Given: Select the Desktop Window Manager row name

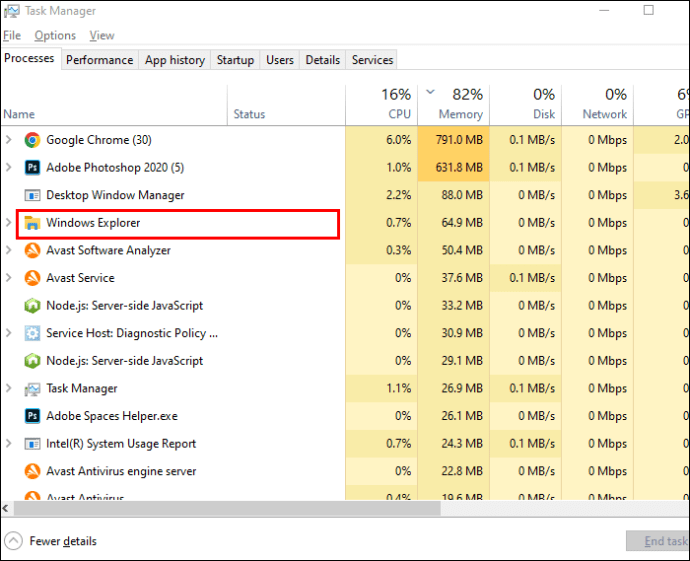Looking at the screenshot, I should point(115,195).
